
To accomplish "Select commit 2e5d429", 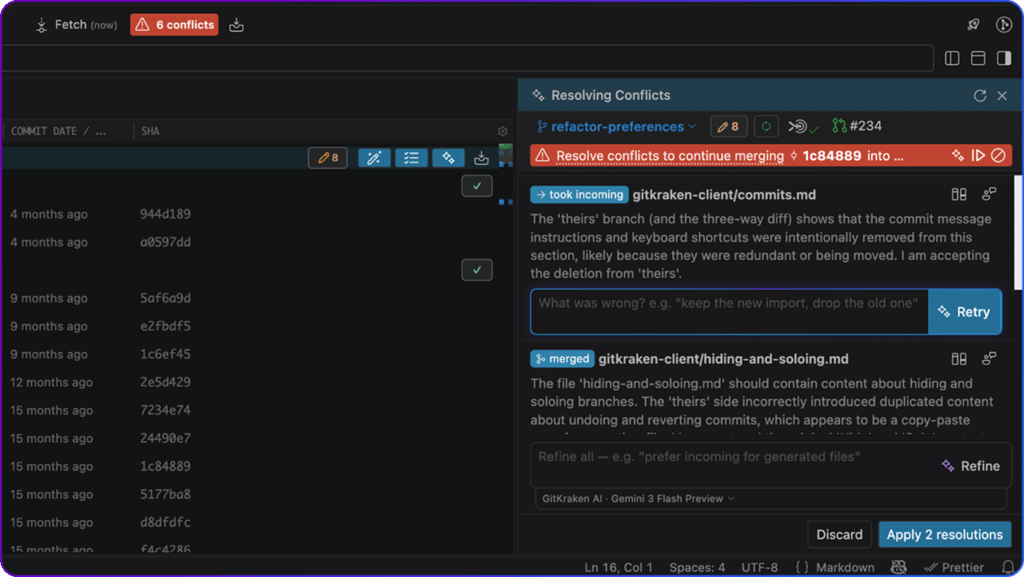I will coord(165,382).
